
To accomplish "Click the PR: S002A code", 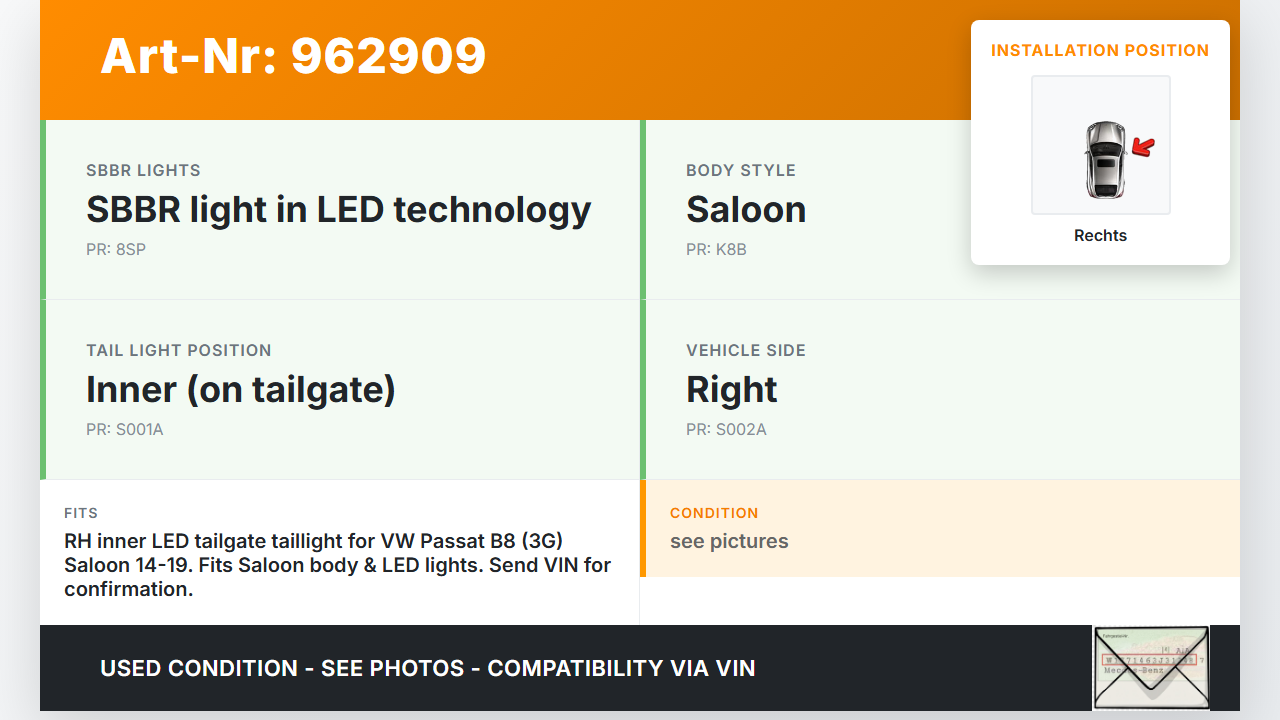I will (x=726, y=430).
